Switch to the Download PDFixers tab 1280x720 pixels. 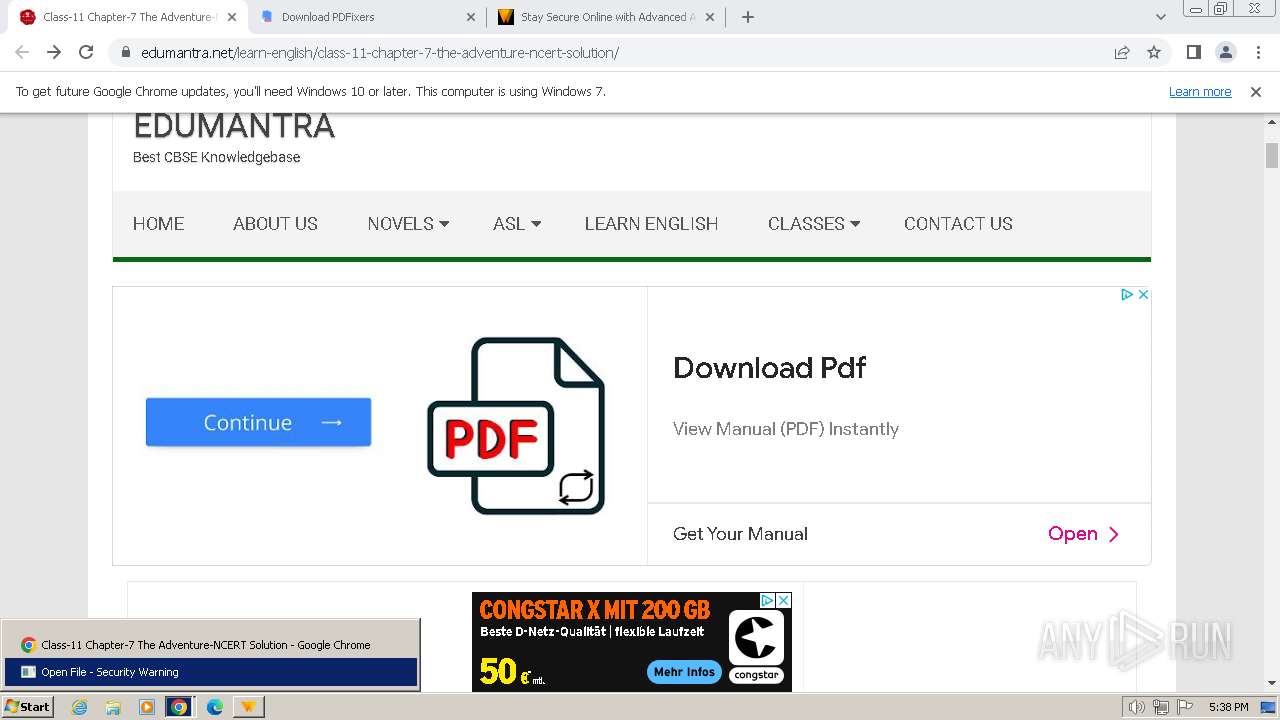pos(367,17)
